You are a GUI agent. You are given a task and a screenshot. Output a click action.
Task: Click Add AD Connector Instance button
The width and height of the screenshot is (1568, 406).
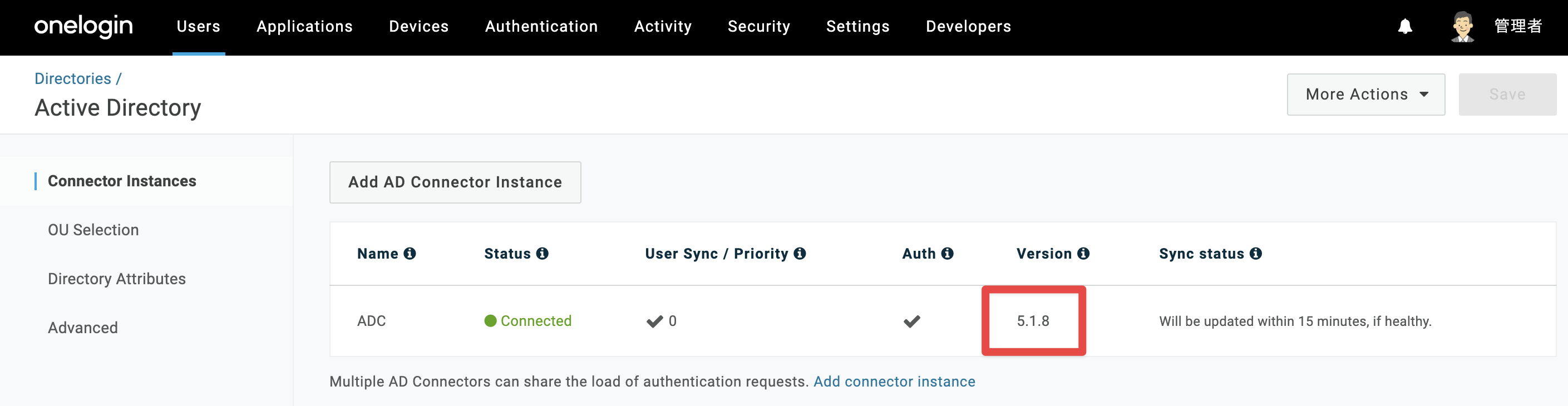[x=455, y=182]
